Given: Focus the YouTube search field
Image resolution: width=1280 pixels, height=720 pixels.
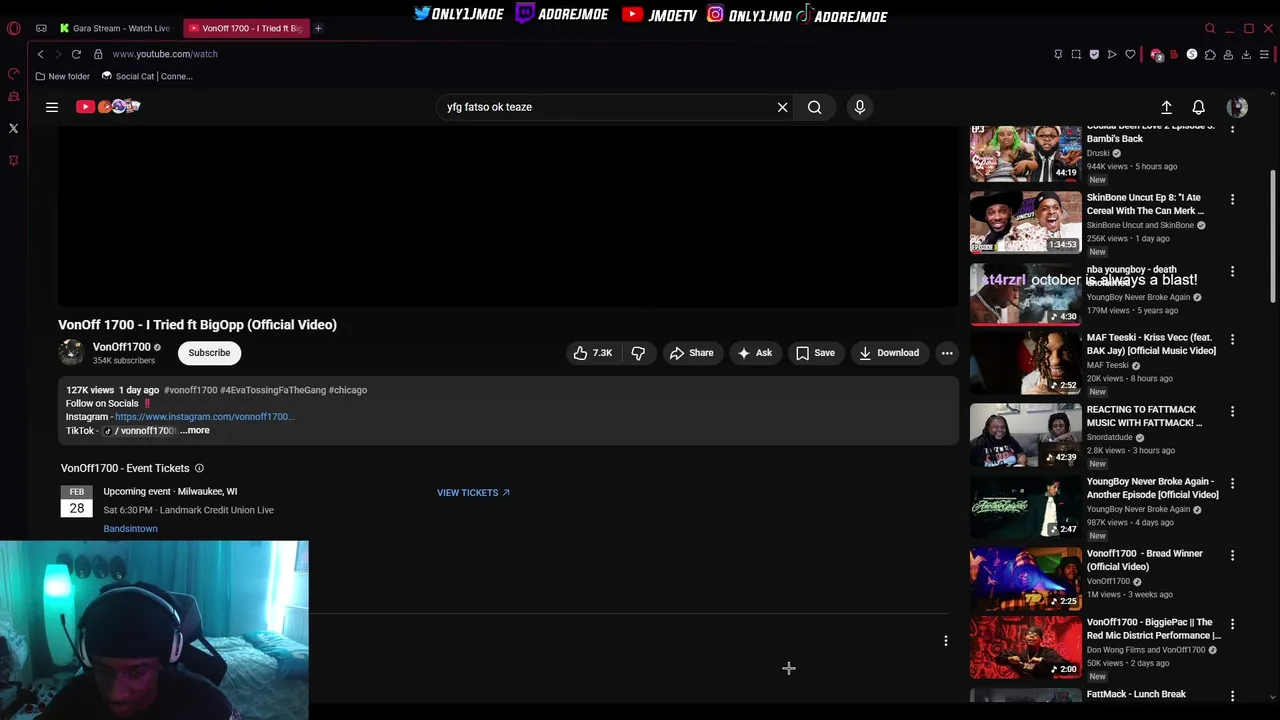Looking at the screenshot, I should click(605, 107).
